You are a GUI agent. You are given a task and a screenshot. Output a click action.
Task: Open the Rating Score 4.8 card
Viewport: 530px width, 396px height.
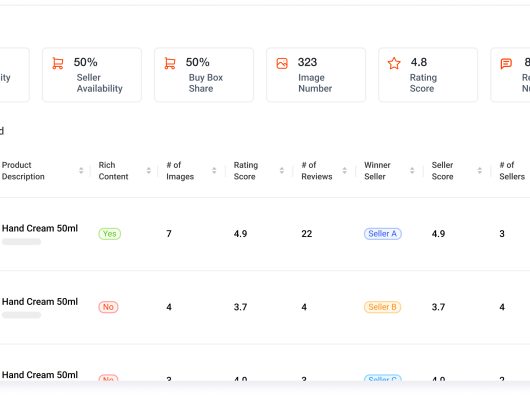428,75
